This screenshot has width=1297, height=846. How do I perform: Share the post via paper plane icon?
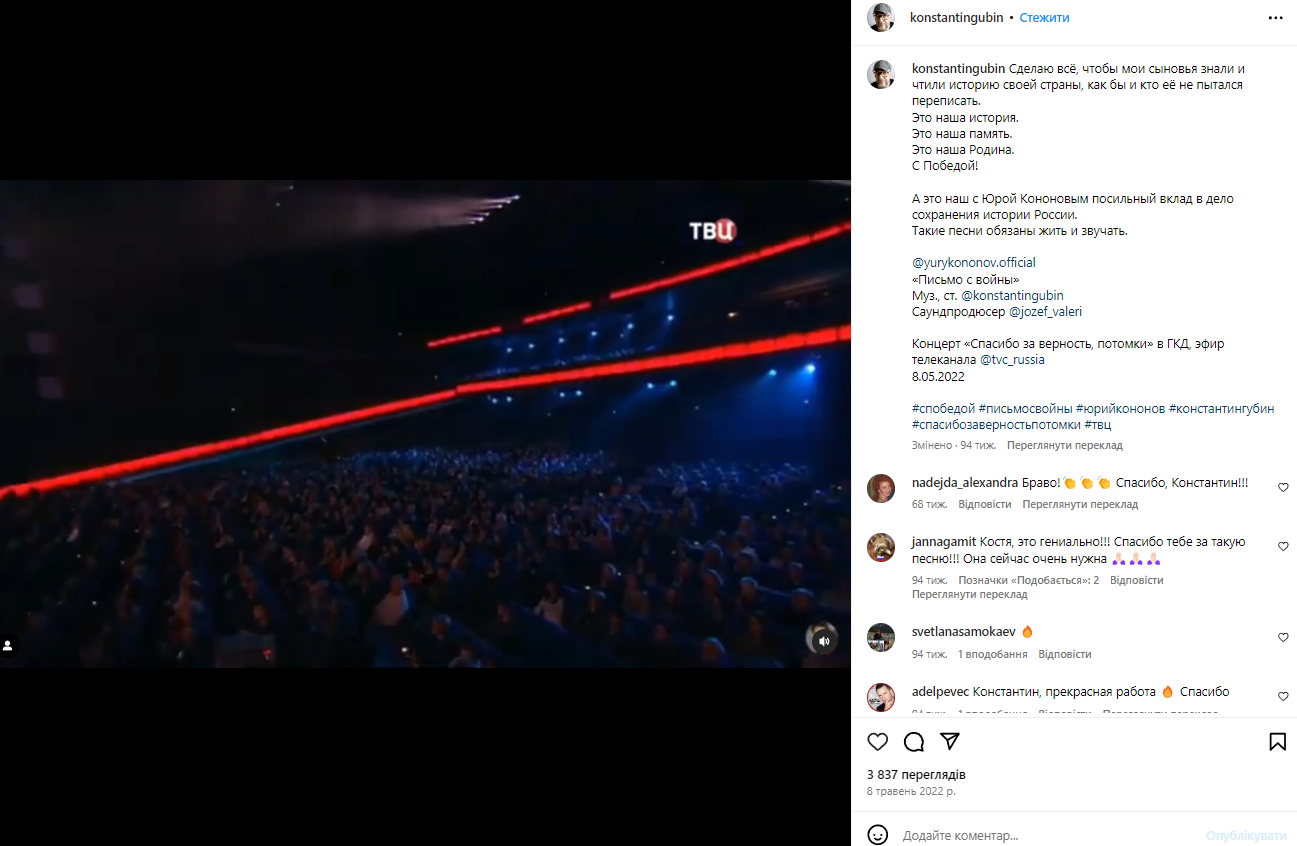point(950,742)
